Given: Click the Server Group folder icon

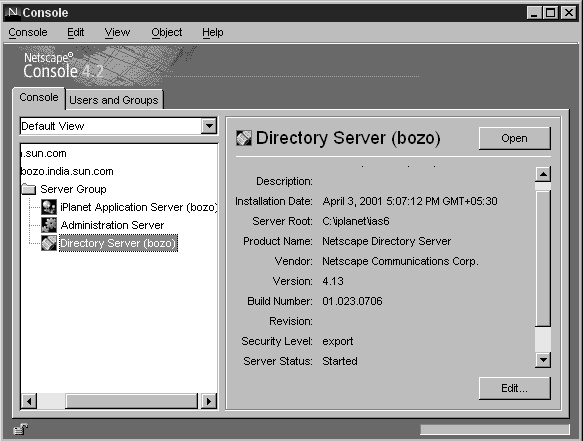Looking at the screenshot, I should click(x=29, y=189).
